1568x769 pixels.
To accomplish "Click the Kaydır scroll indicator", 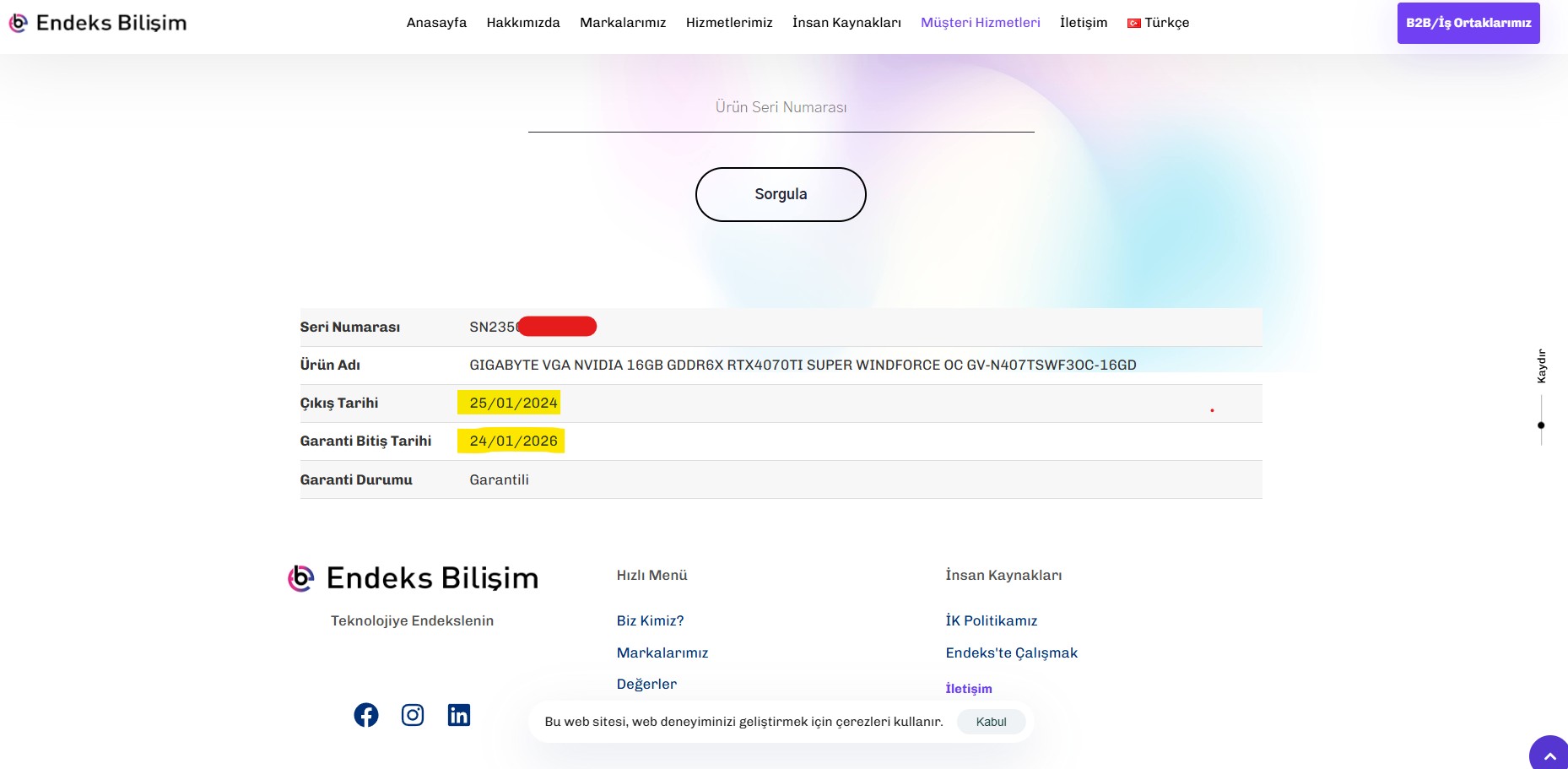I will pos(1541,397).
